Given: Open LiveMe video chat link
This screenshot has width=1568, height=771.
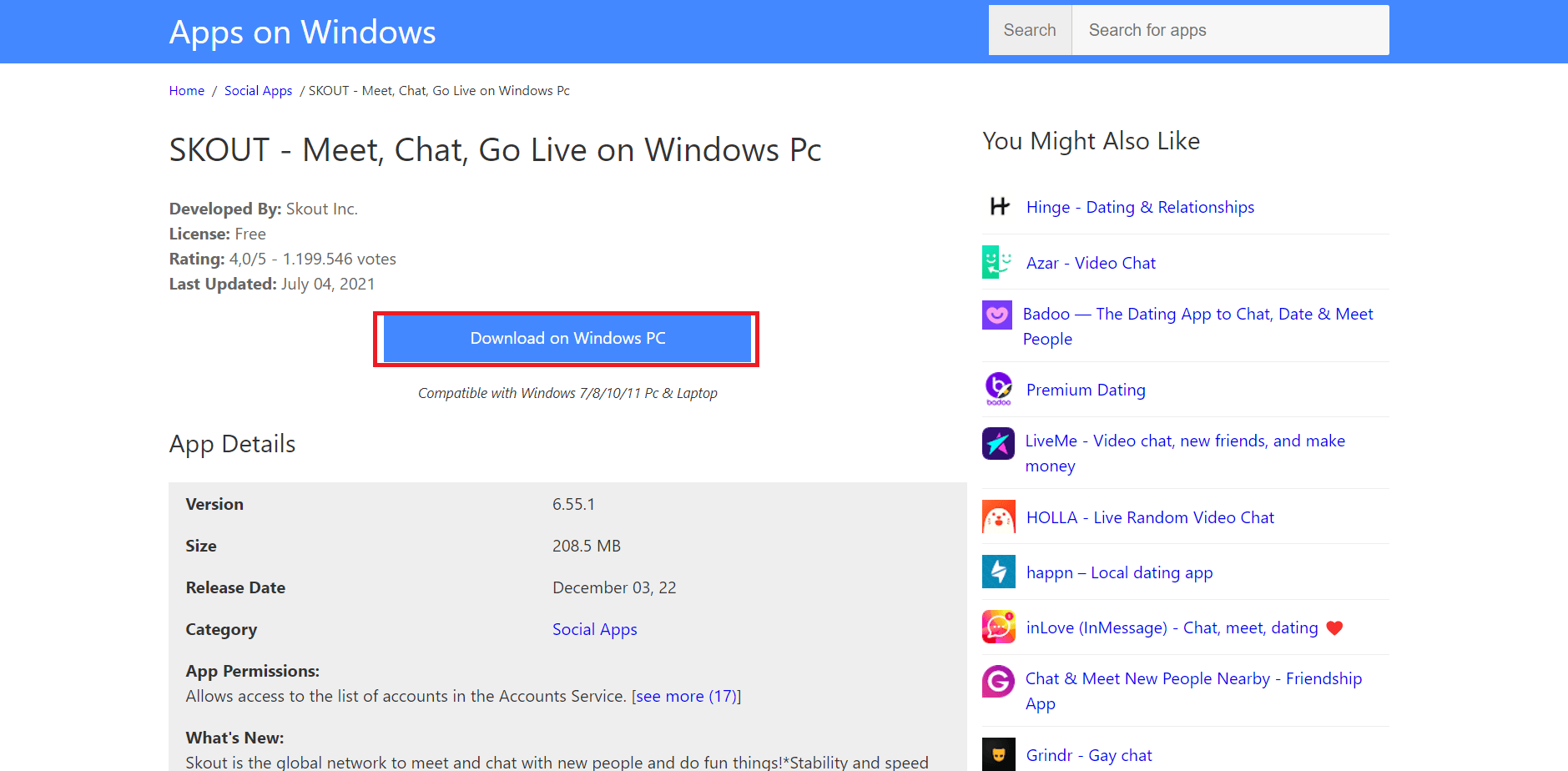Looking at the screenshot, I should pyautogui.click(x=1185, y=453).
